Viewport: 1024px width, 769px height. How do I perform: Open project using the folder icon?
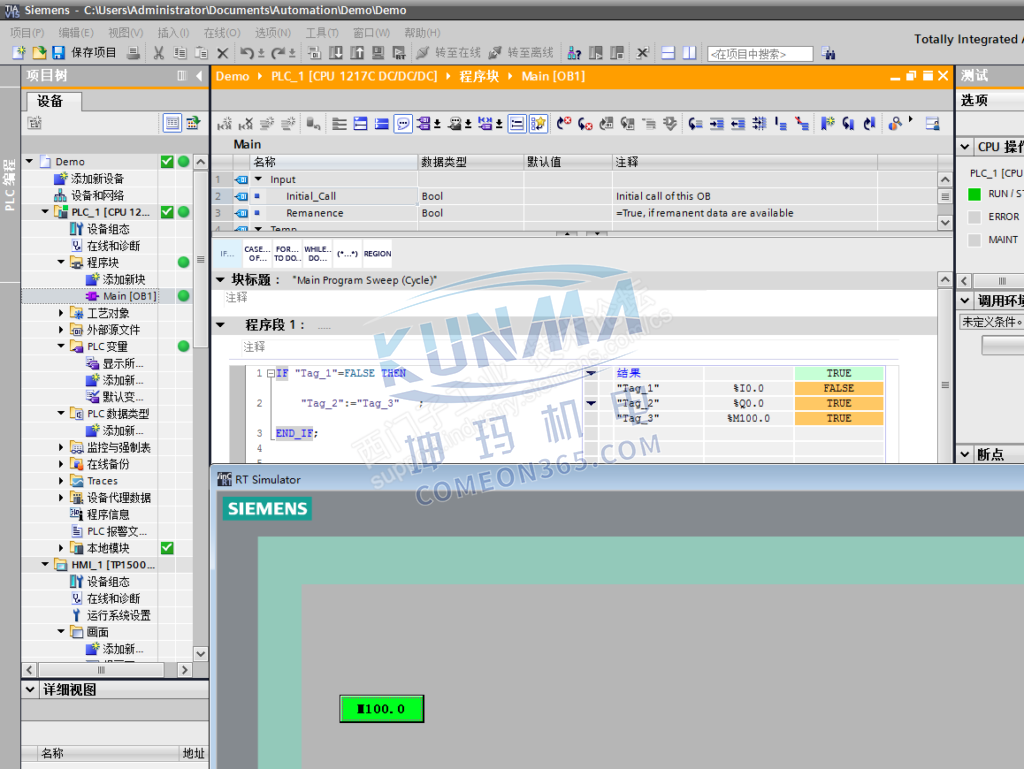click(x=39, y=53)
